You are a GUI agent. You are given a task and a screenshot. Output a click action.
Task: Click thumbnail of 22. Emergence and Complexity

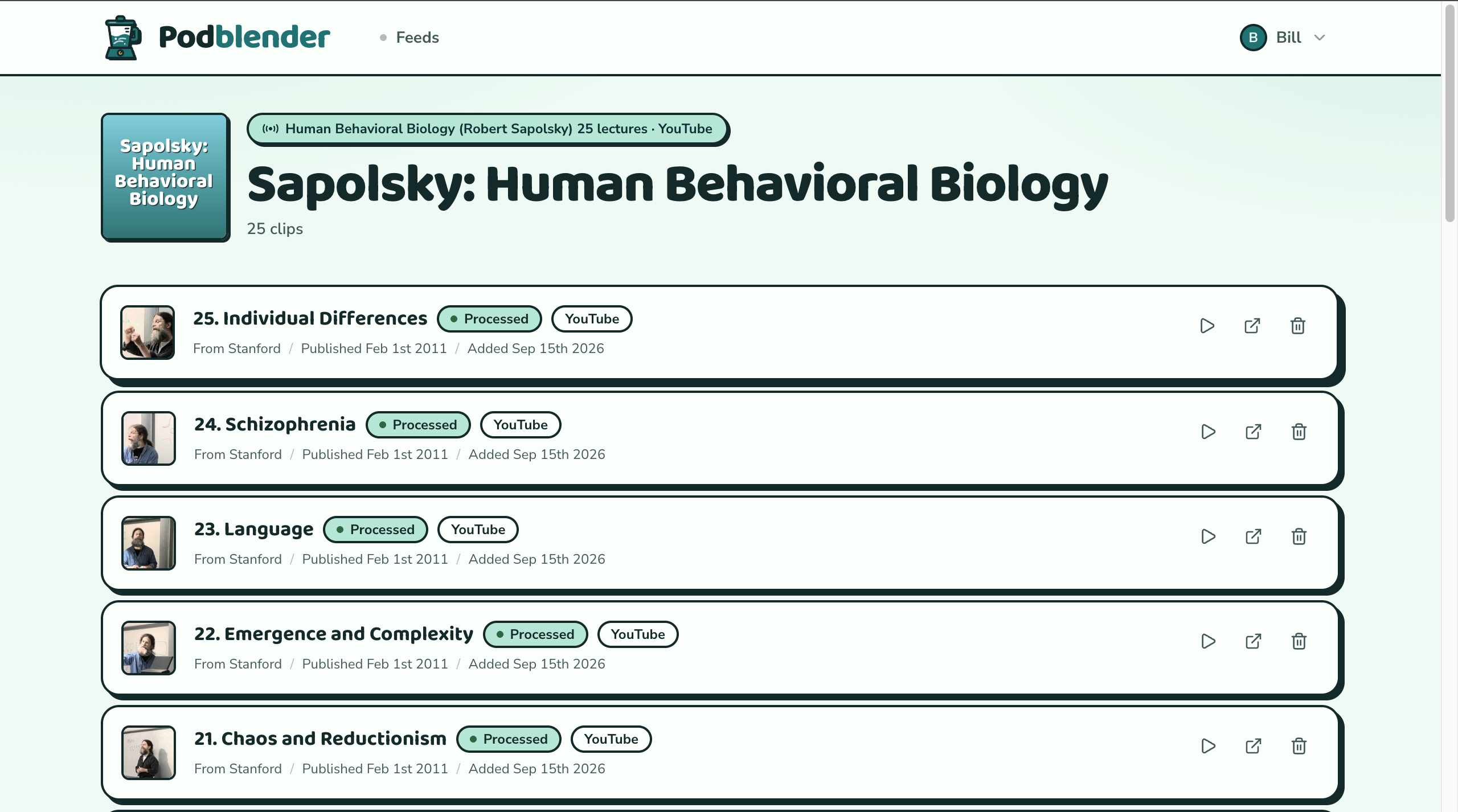(149, 648)
